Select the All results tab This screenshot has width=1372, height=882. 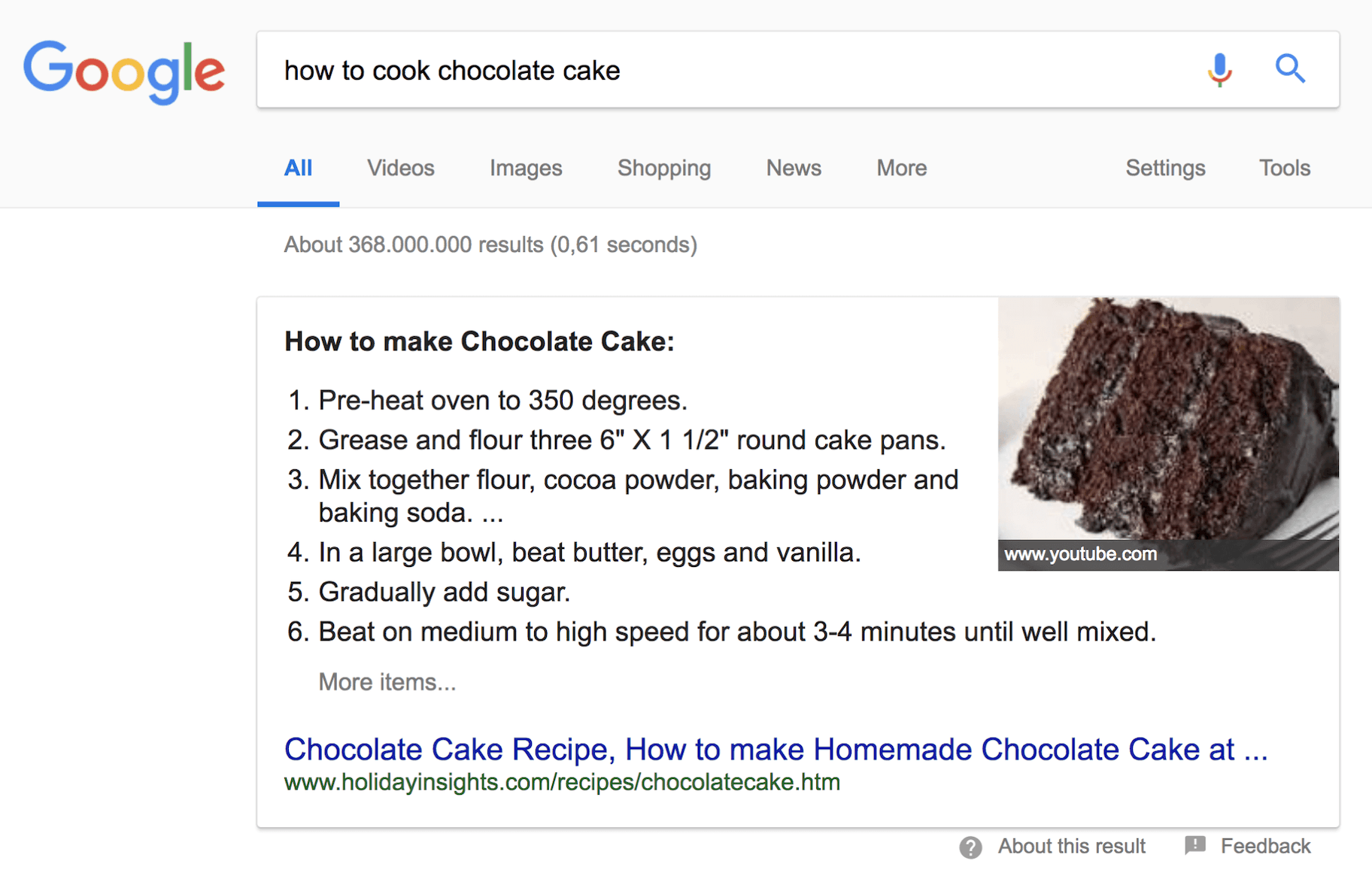tap(298, 168)
